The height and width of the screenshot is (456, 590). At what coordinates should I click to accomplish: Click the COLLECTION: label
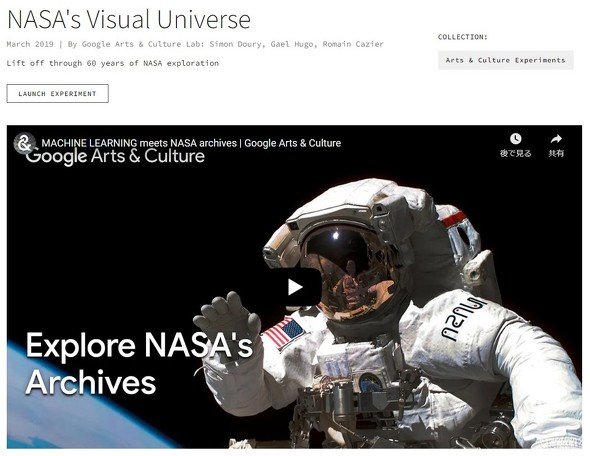(x=462, y=37)
